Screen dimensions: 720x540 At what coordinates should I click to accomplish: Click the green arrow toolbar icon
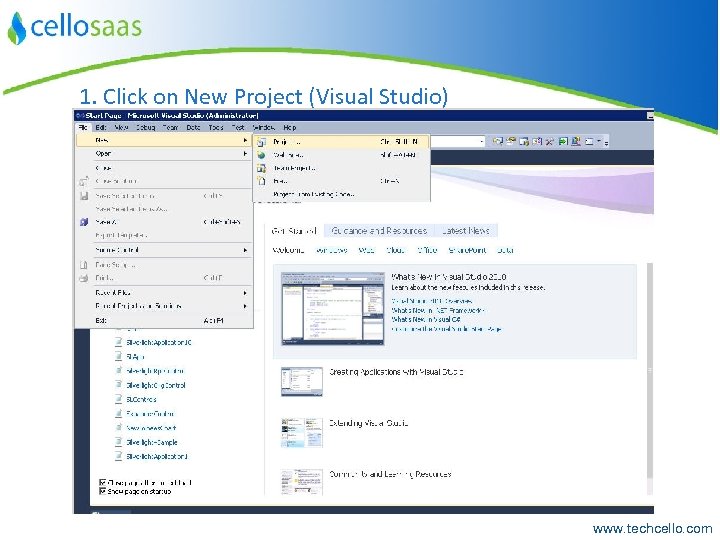coord(563,142)
